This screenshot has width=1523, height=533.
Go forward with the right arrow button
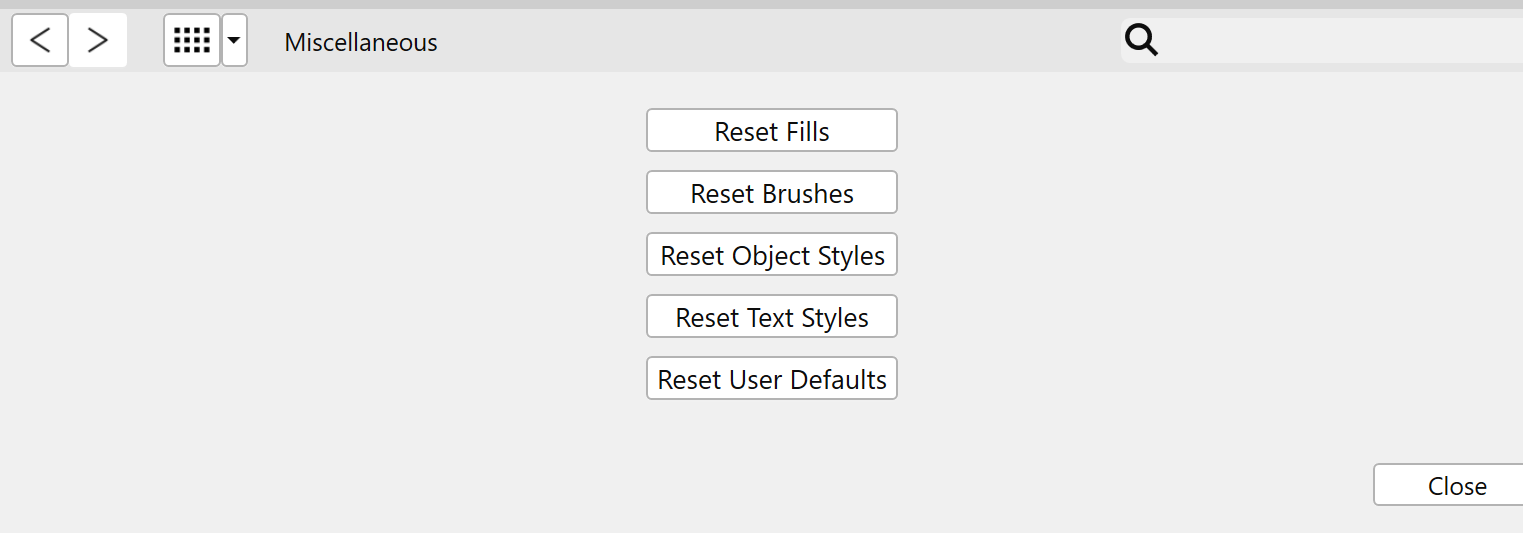(x=98, y=40)
